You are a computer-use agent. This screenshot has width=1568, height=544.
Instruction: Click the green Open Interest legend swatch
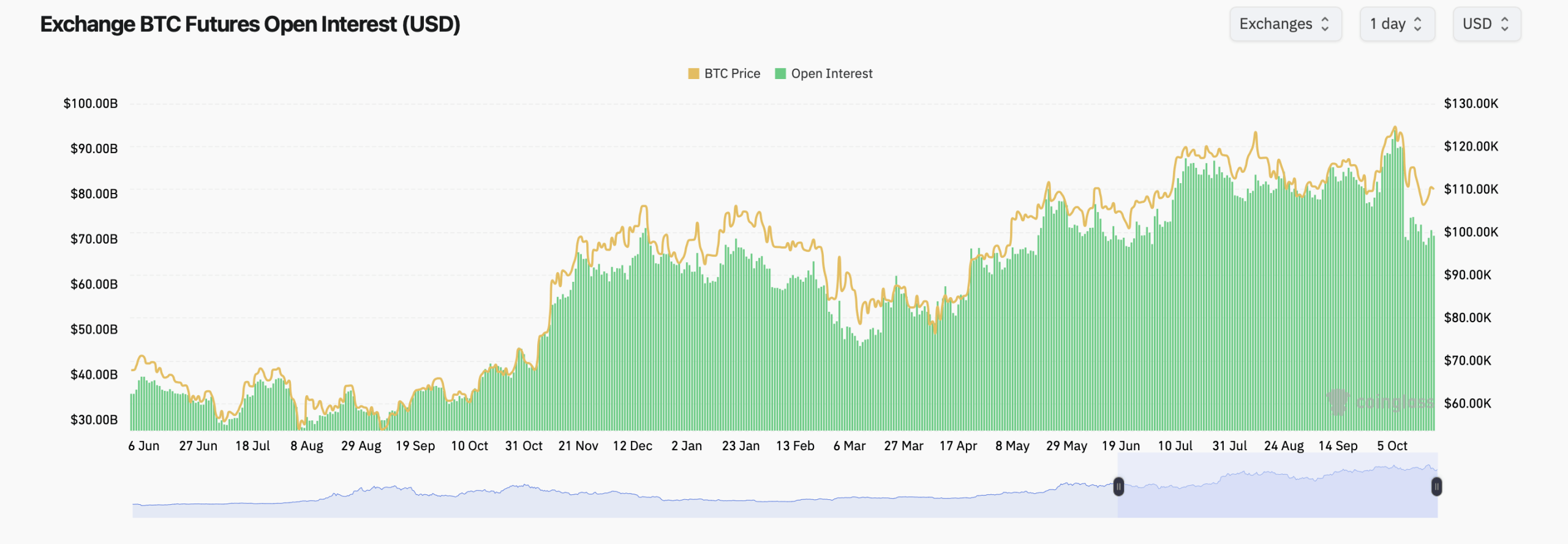point(780,74)
